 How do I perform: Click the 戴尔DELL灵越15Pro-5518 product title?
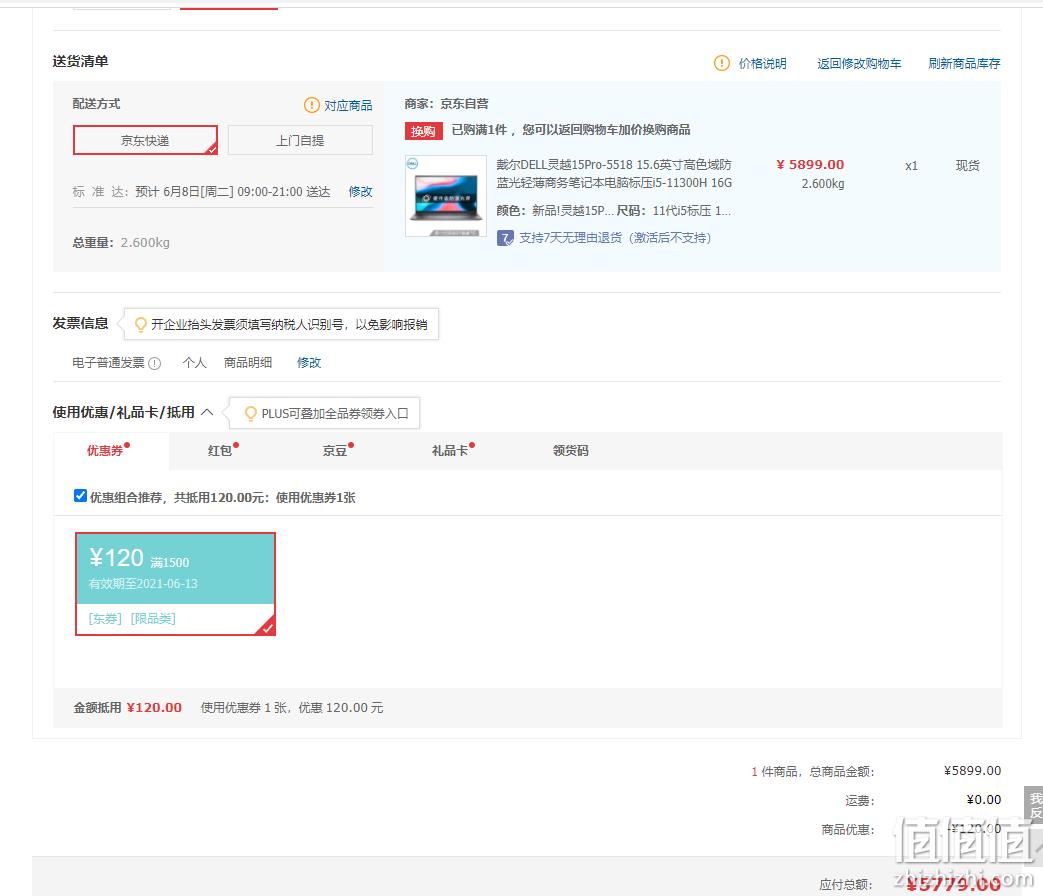(614, 174)
